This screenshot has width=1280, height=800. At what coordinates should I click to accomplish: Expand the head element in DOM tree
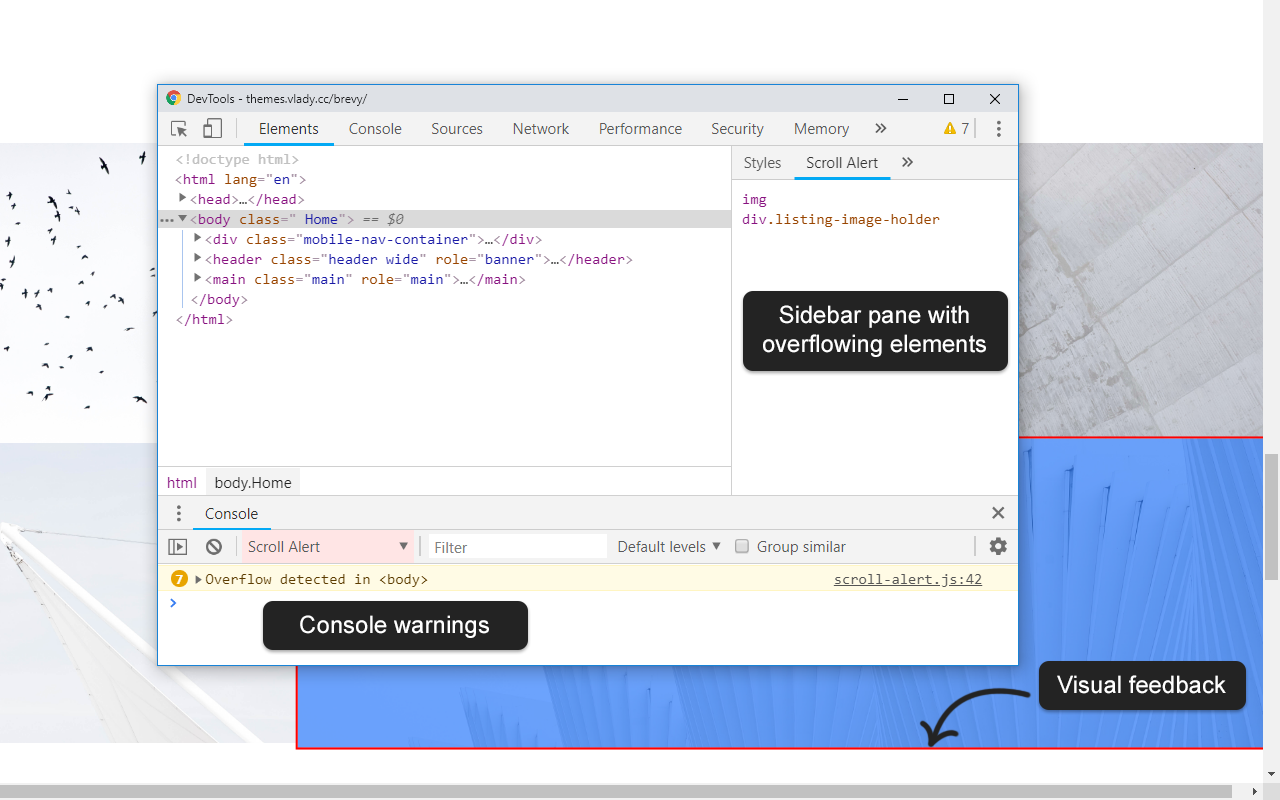click(x=183, y=198)
